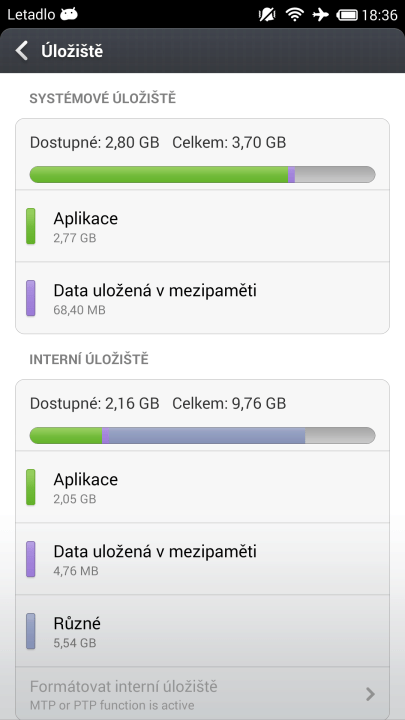Tap the blue-grey swatch beside Různé

(x=31, y=631)
